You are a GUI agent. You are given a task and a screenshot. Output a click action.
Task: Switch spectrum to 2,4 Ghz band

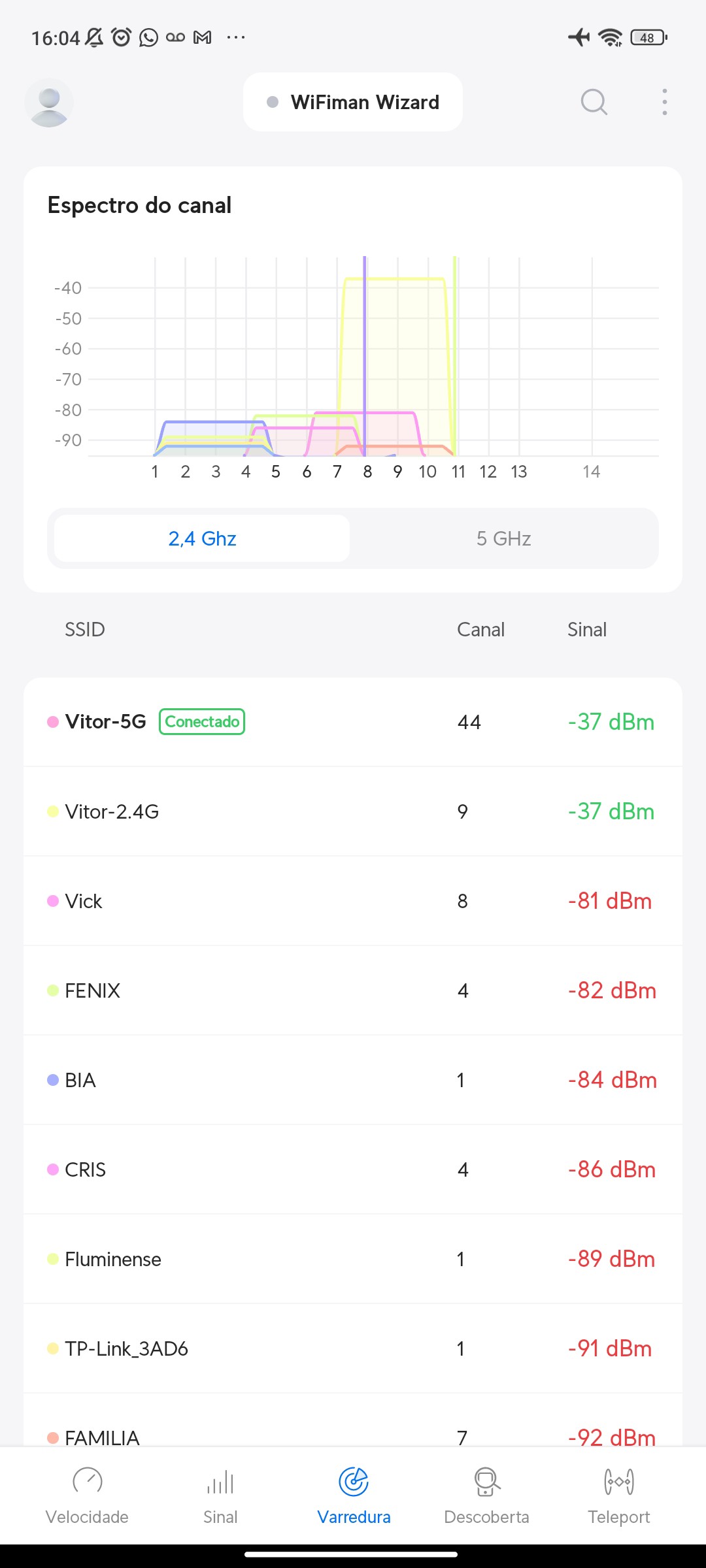click(202, 538)
